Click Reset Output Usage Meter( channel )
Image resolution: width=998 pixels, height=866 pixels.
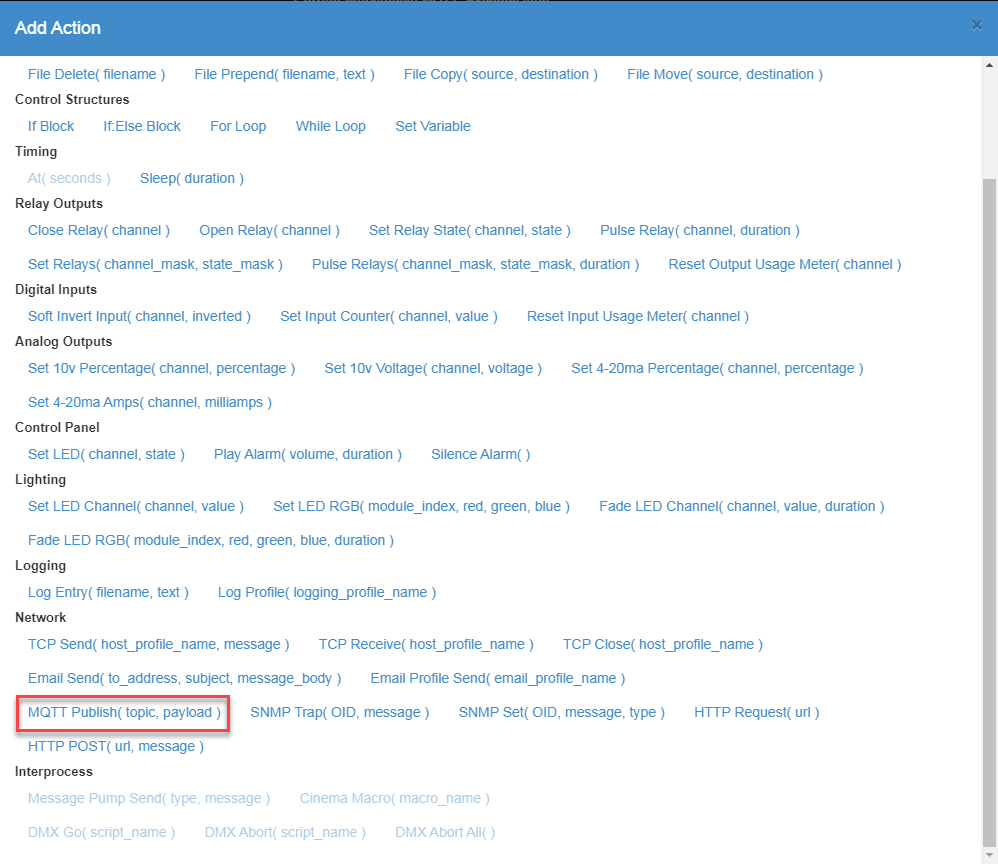(785, 264)
